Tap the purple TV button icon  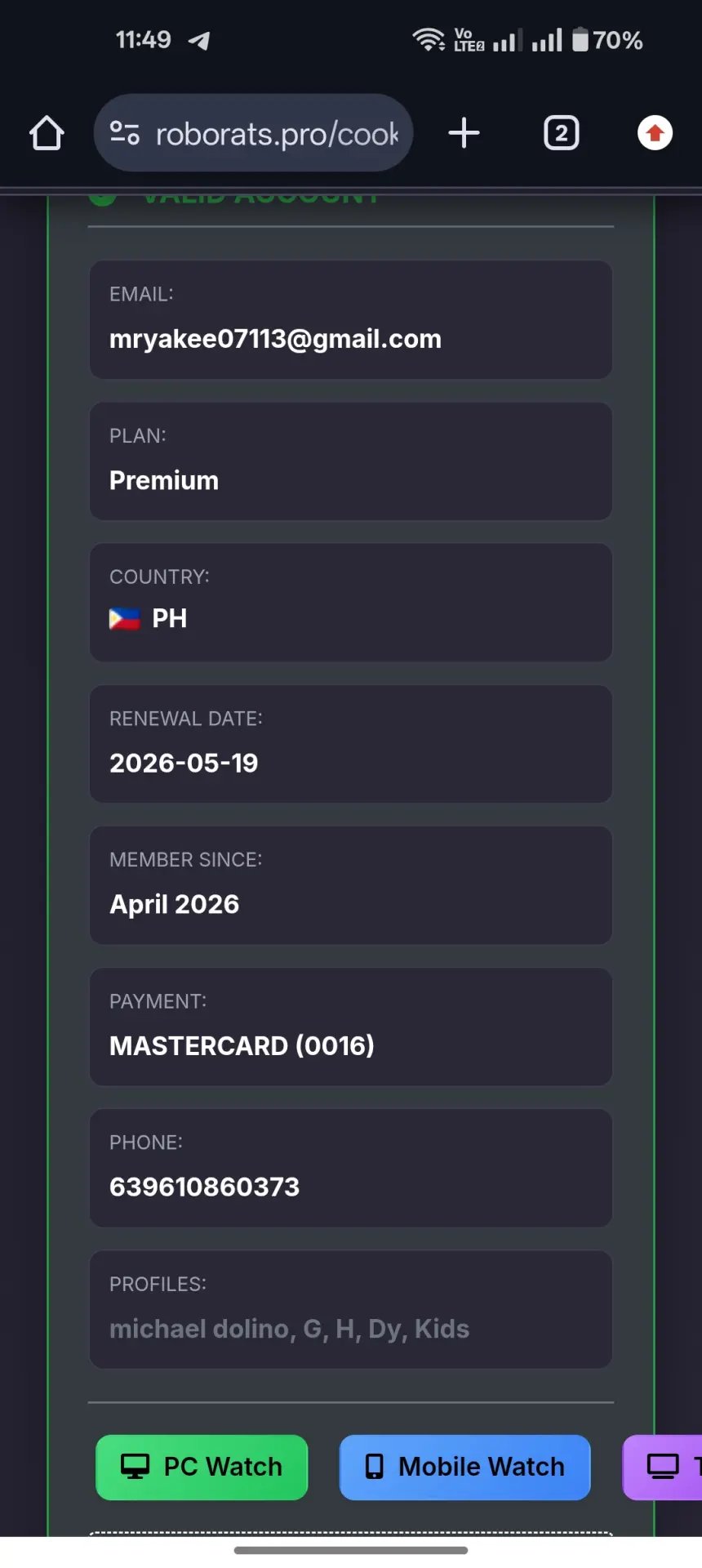coord(663,1467)
